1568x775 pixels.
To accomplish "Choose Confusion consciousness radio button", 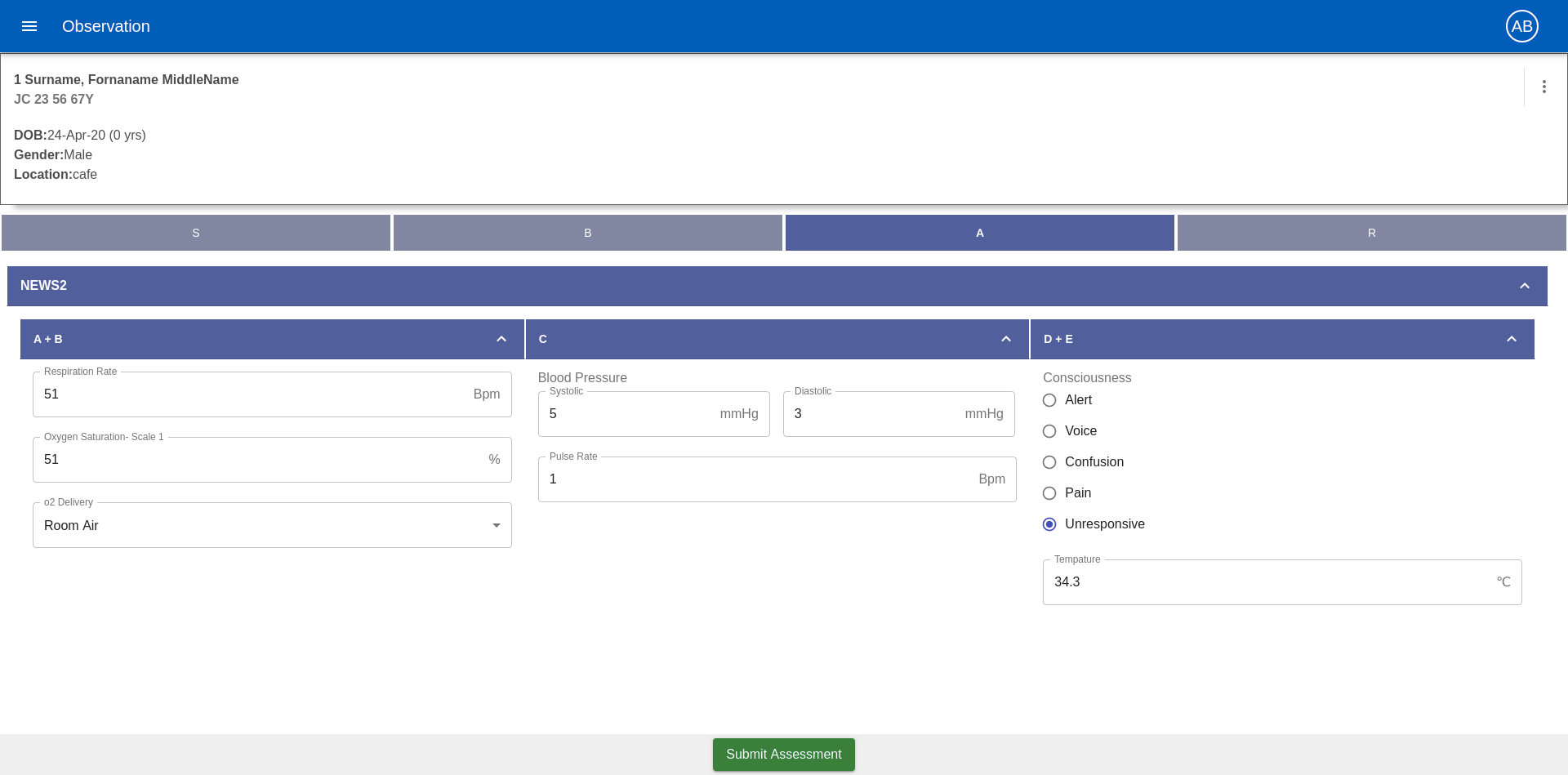I will point(1049,462).
